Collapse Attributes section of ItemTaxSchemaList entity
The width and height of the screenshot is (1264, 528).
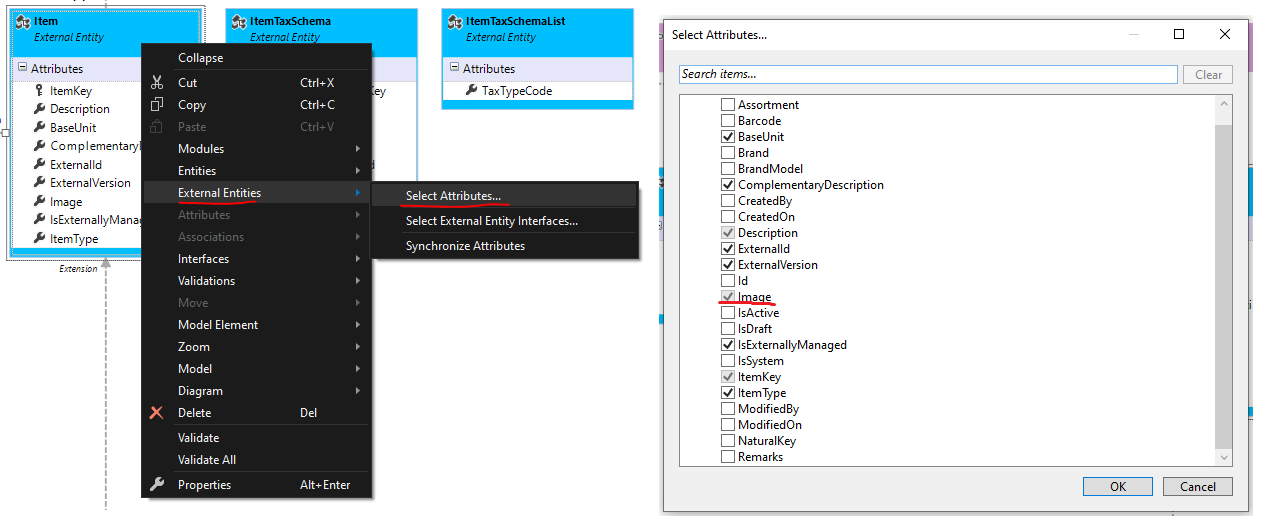tap(454, 69)
